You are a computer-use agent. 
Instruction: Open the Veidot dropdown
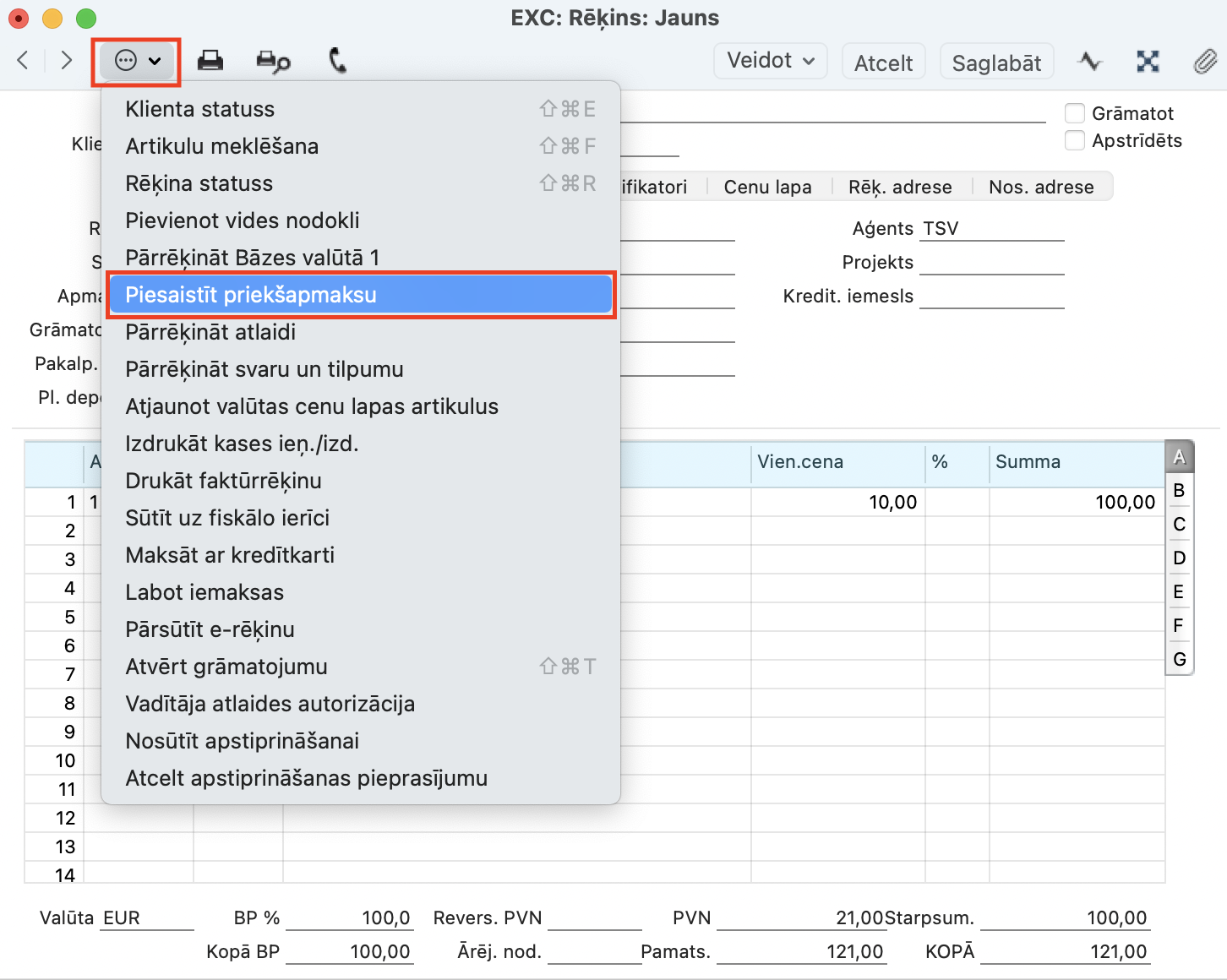tap(770, 61)
